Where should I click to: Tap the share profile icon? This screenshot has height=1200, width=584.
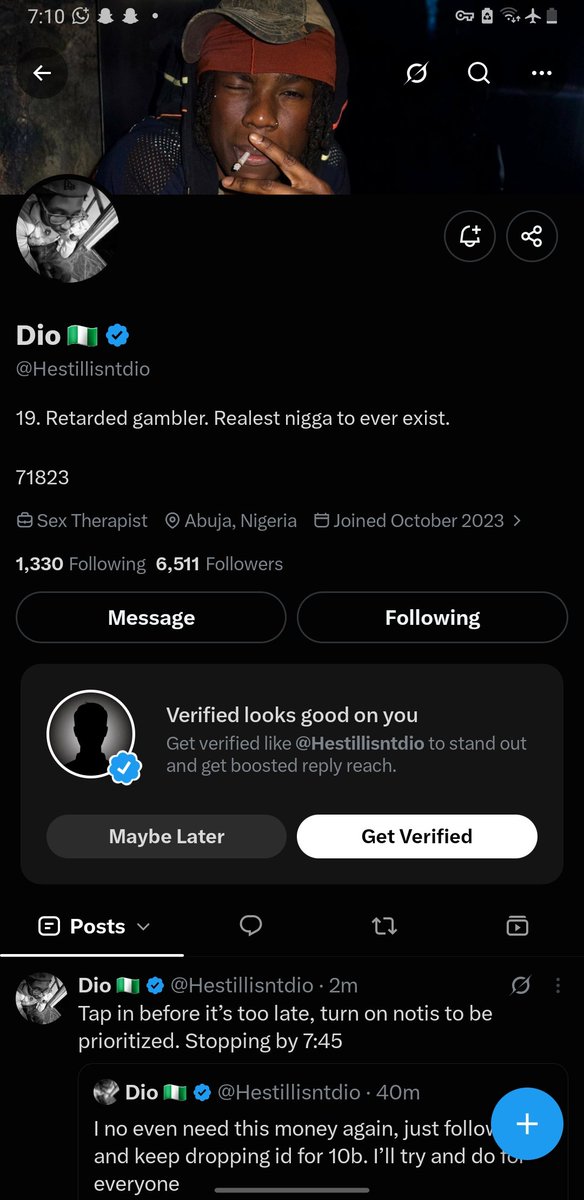[x=532, y=236]
